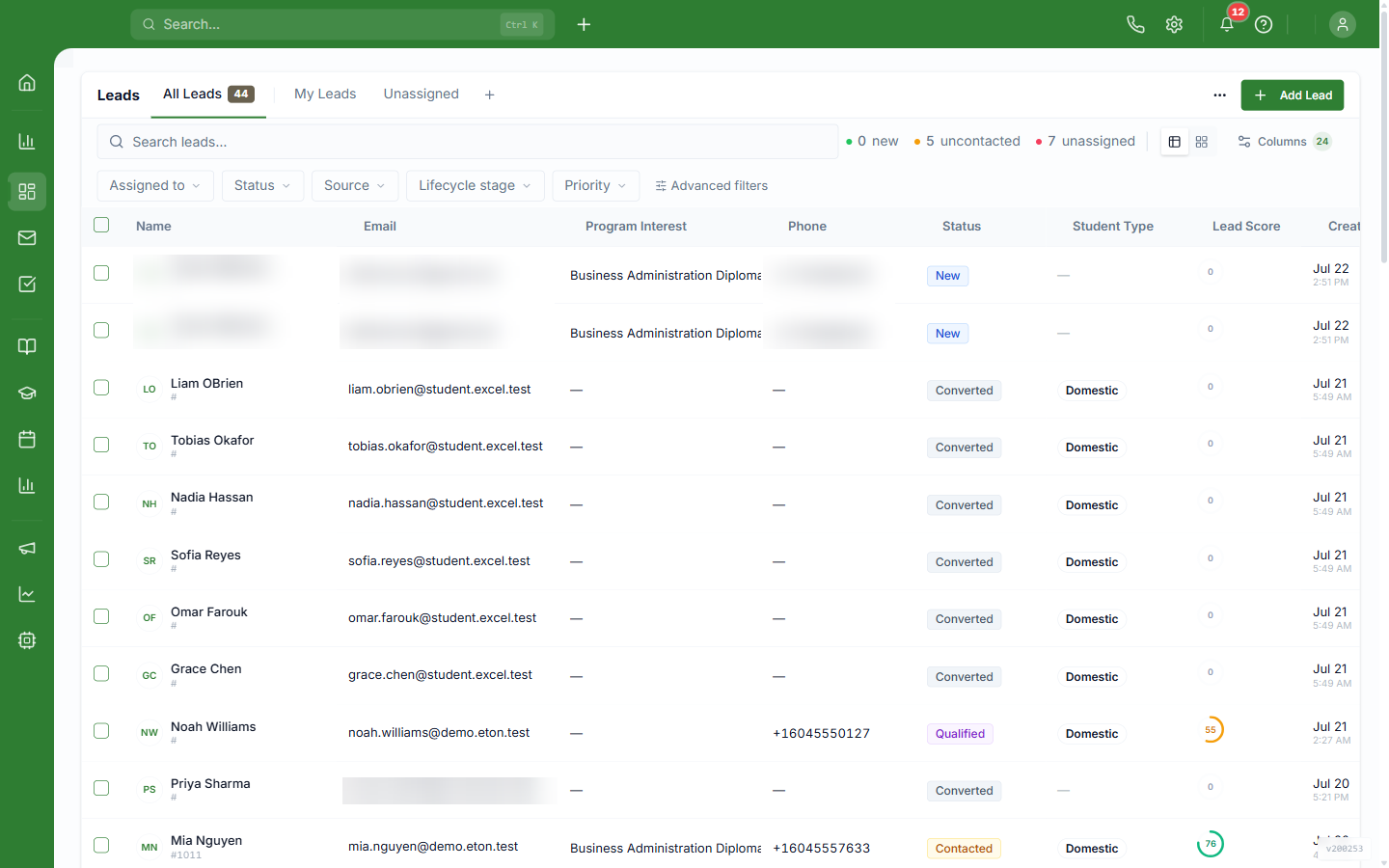The width and height of the screenshot is (1389, 868).
Task: Select Liam OBrien's row checkbox
Action: click(101, 388)
